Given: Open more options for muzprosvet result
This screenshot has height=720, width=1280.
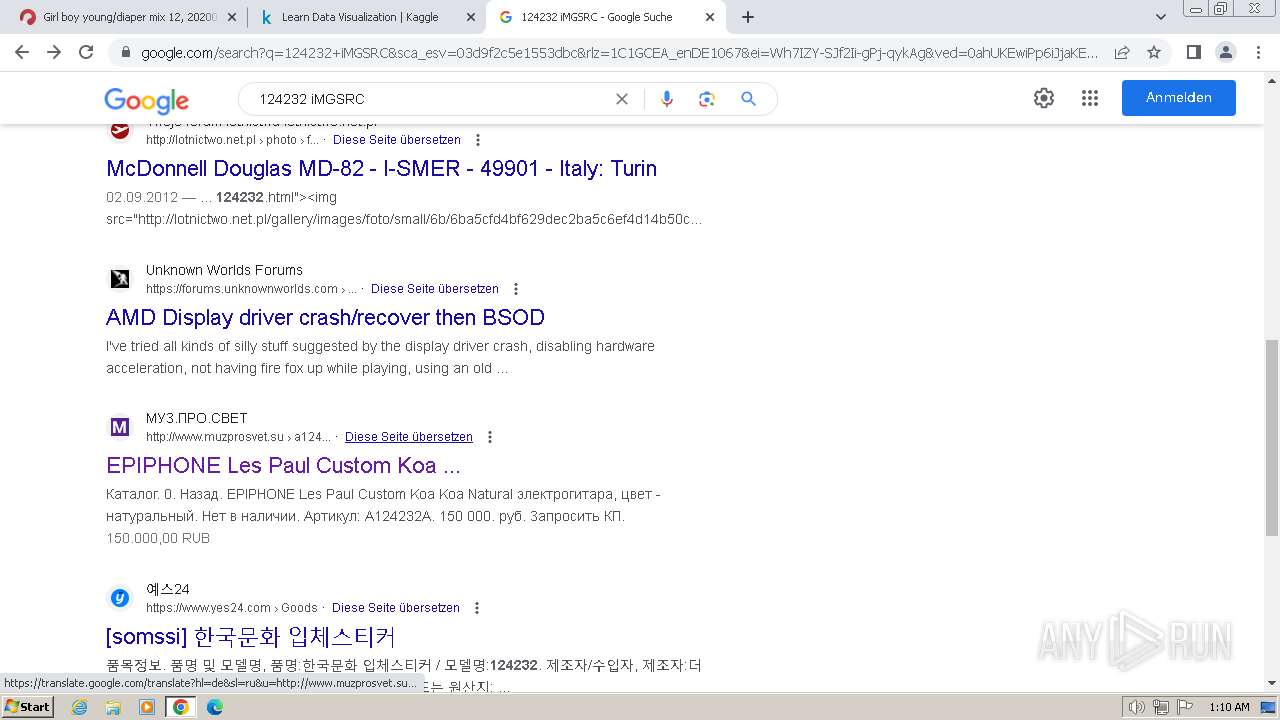Looking at the screenshot, I should [490, 437].
